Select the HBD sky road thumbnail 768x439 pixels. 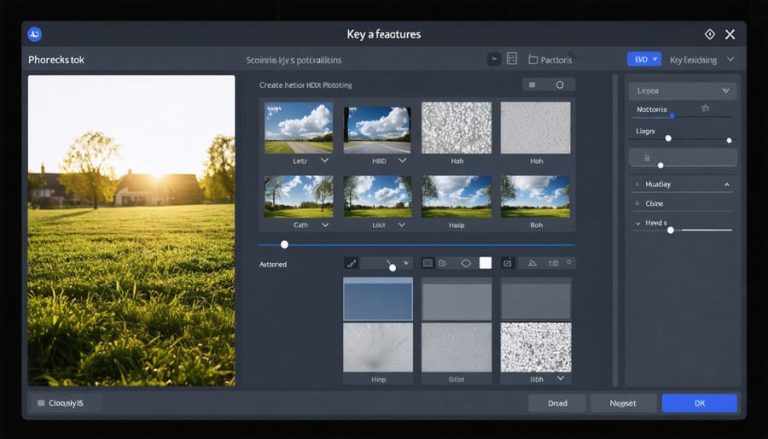[377, 130]
